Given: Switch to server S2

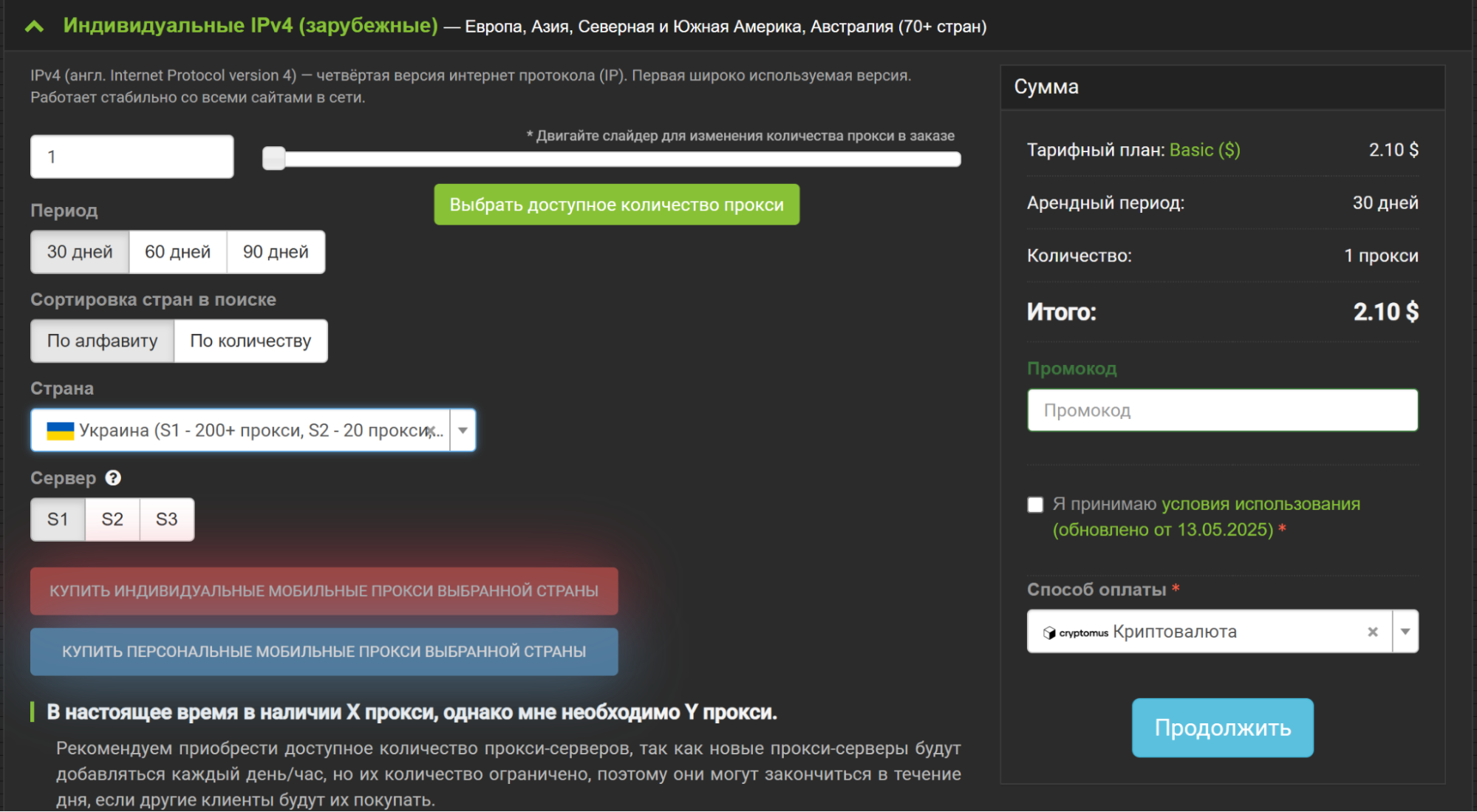Looking at the screenshot, I should point(112,519).
